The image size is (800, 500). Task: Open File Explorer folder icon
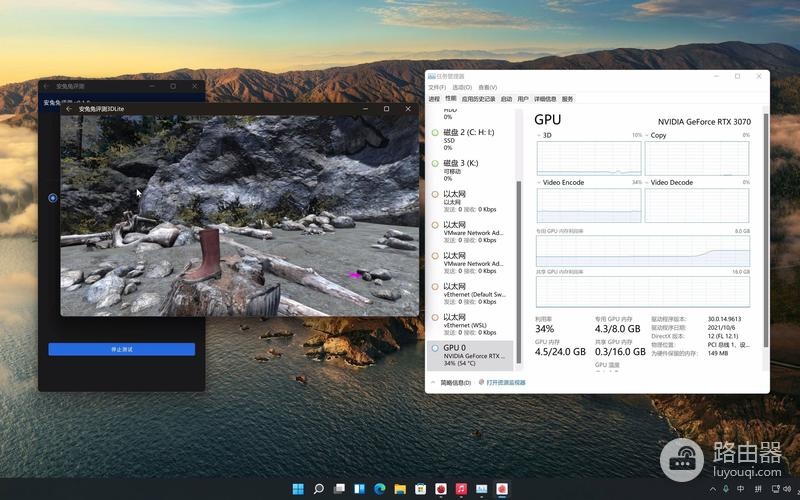tap(400, 489)
